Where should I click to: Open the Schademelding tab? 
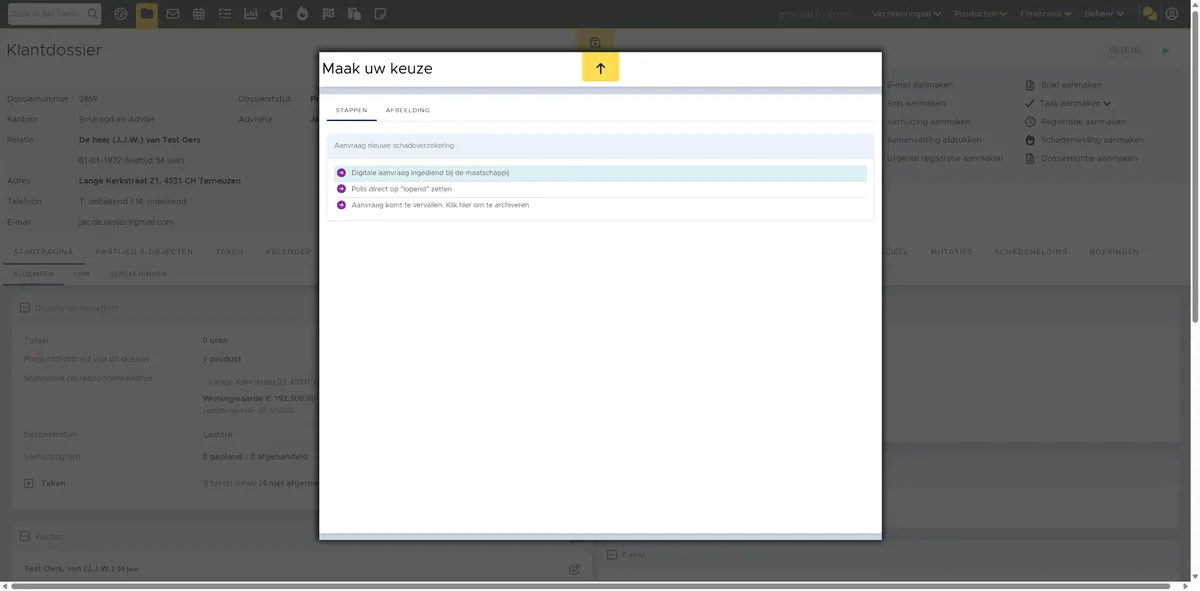(x=1031, y=252)
